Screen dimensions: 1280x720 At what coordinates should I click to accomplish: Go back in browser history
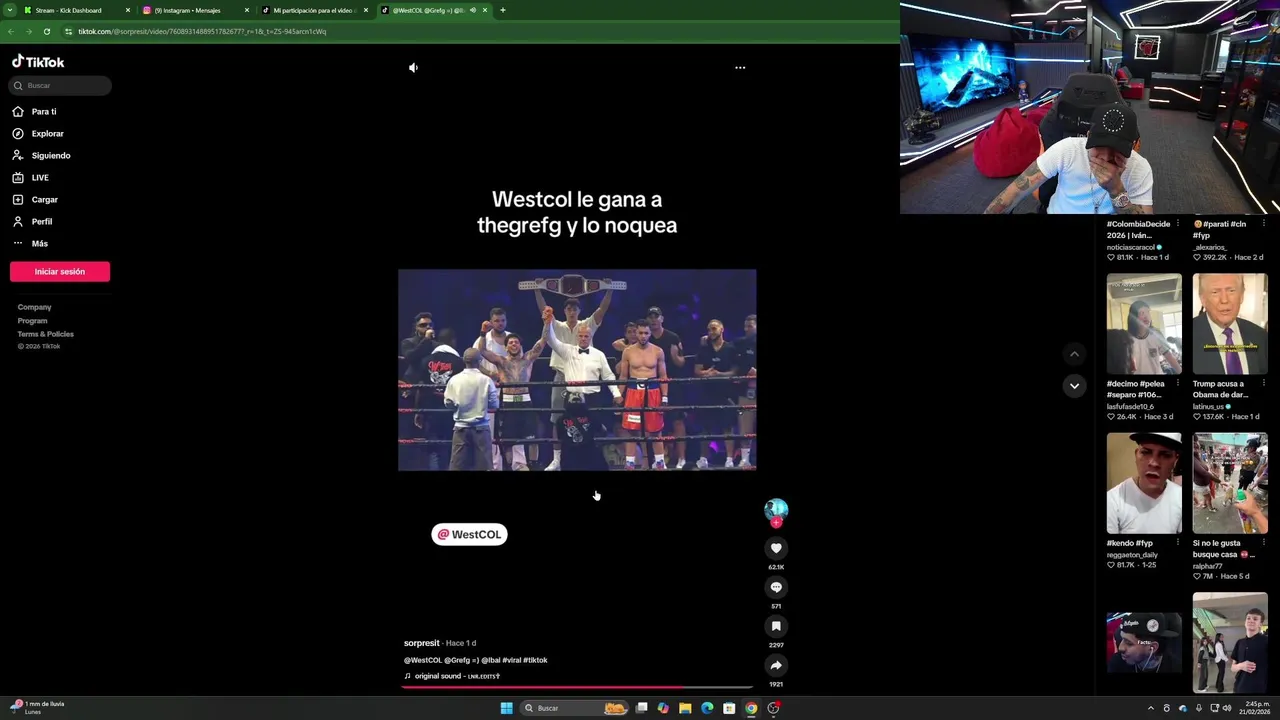10,31
